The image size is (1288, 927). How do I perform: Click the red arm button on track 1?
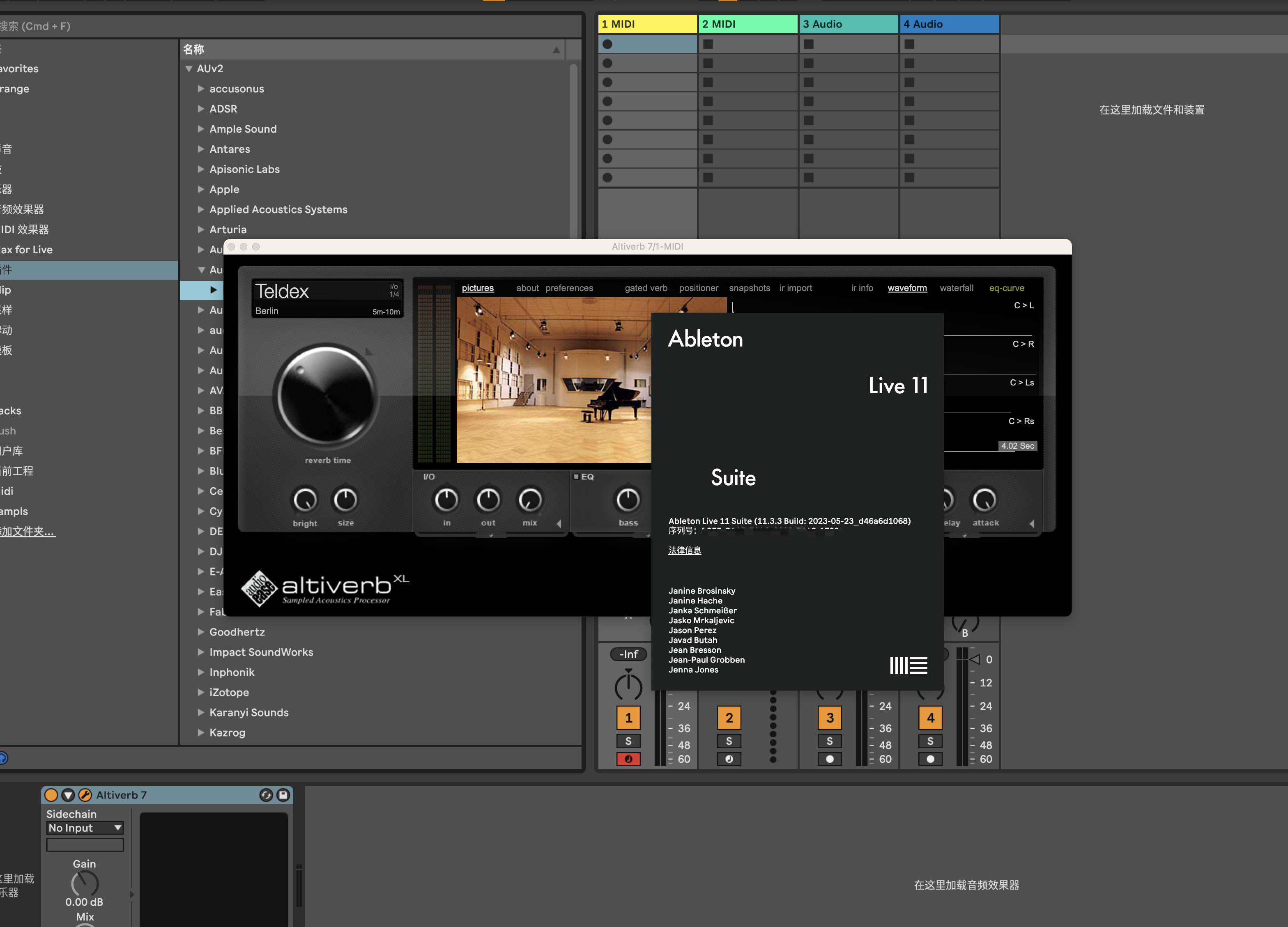tap(628, 759)
